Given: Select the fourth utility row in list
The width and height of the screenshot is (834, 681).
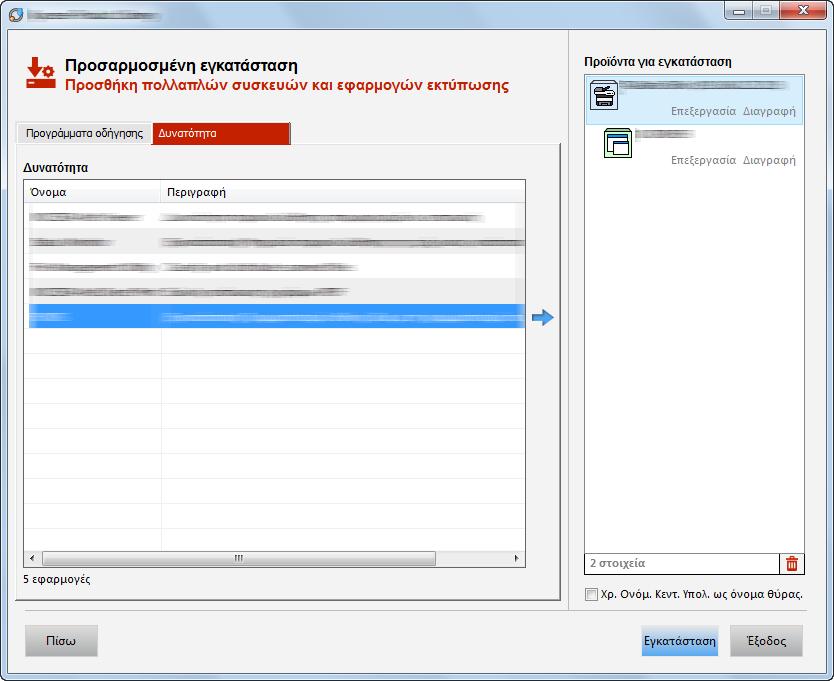Looking at the screenshot, I should point(274,292).
